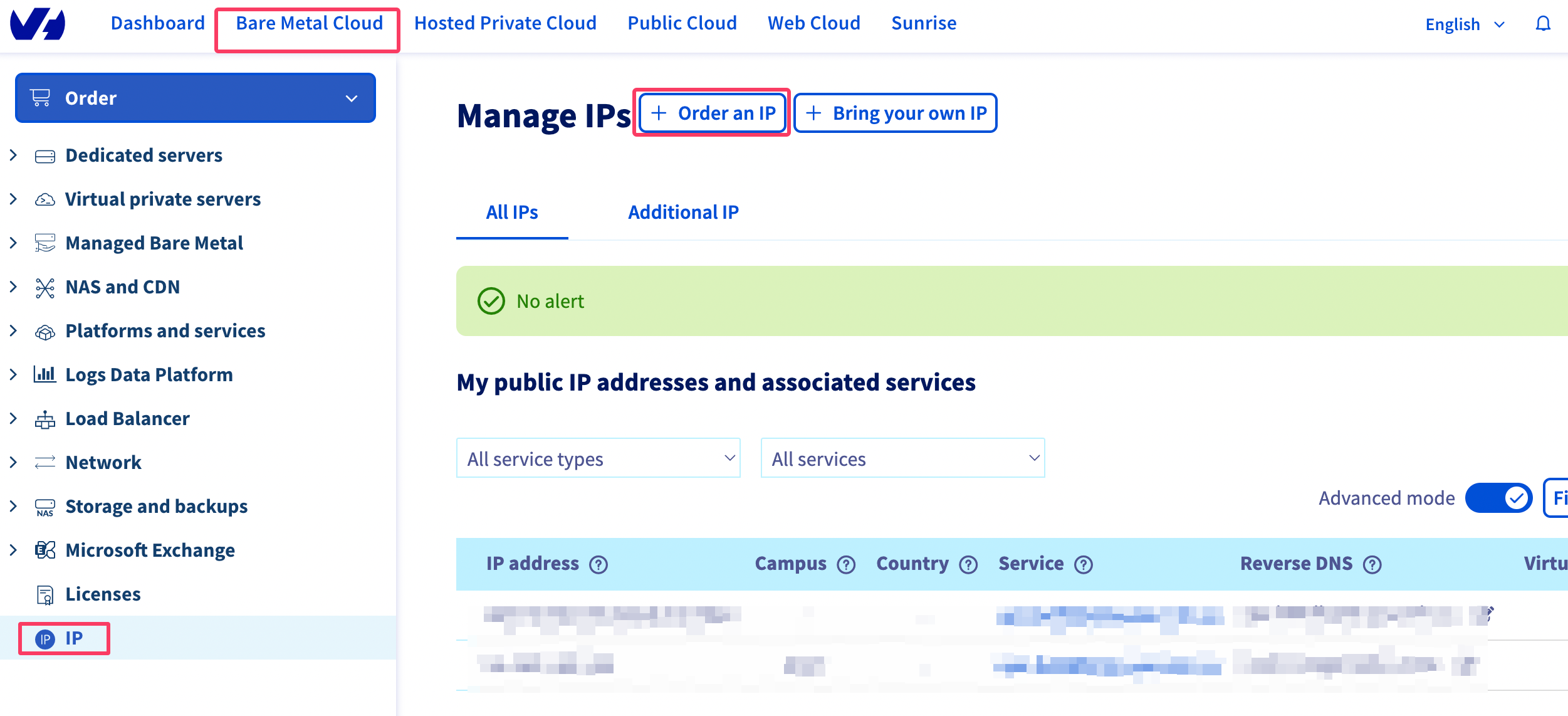The height and width of the screenshot is (716, 1568).
Task: Expand Network section chevron
Action: (x=13, y=462)
